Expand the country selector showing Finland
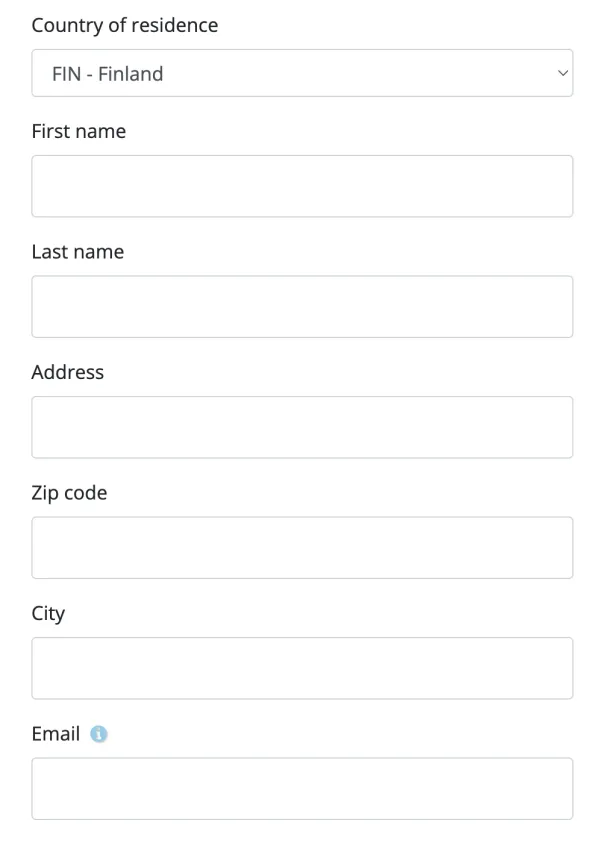 300,73
